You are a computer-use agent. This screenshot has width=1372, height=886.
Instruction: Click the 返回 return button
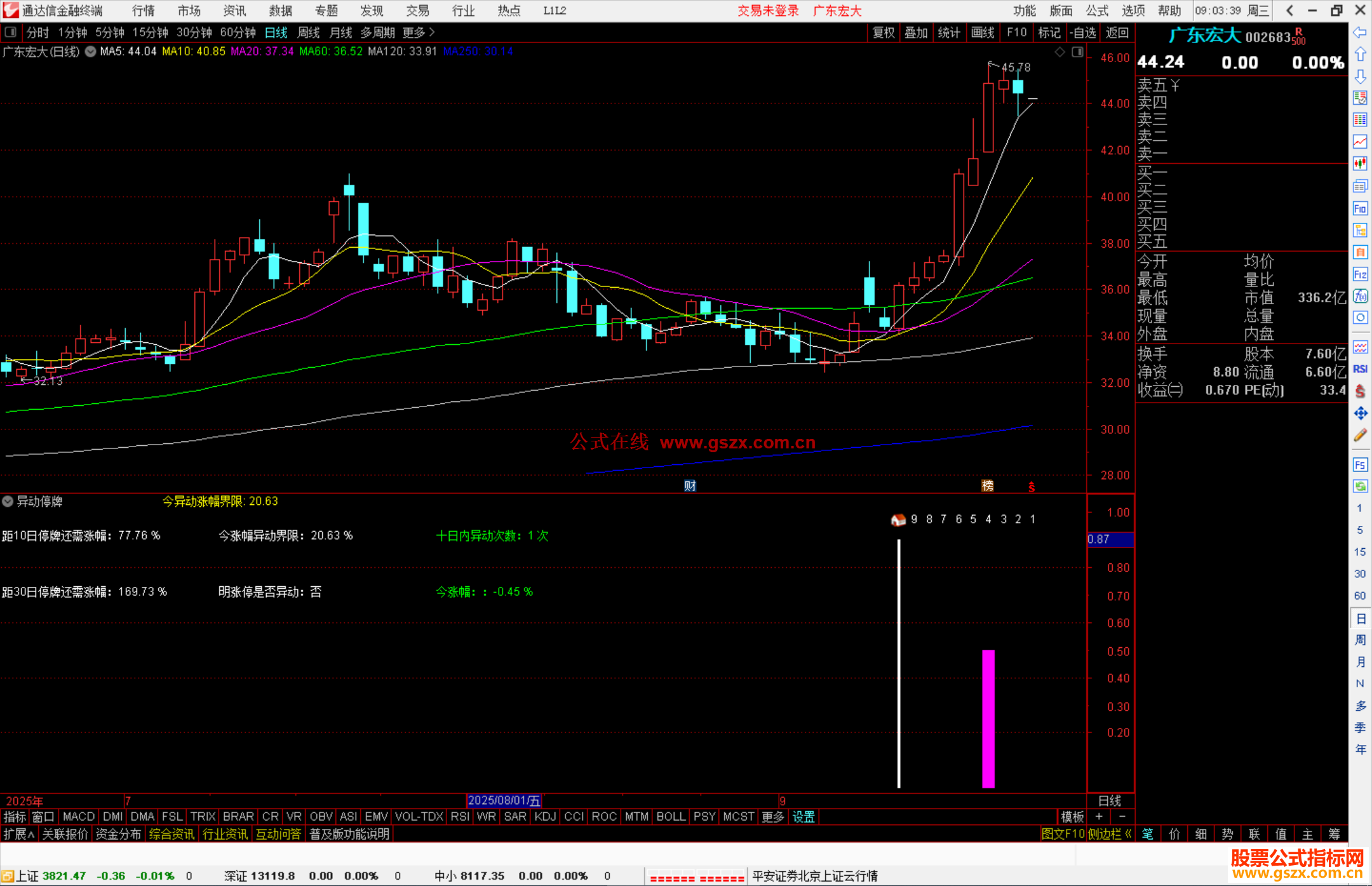click(x=1117, y=32)
